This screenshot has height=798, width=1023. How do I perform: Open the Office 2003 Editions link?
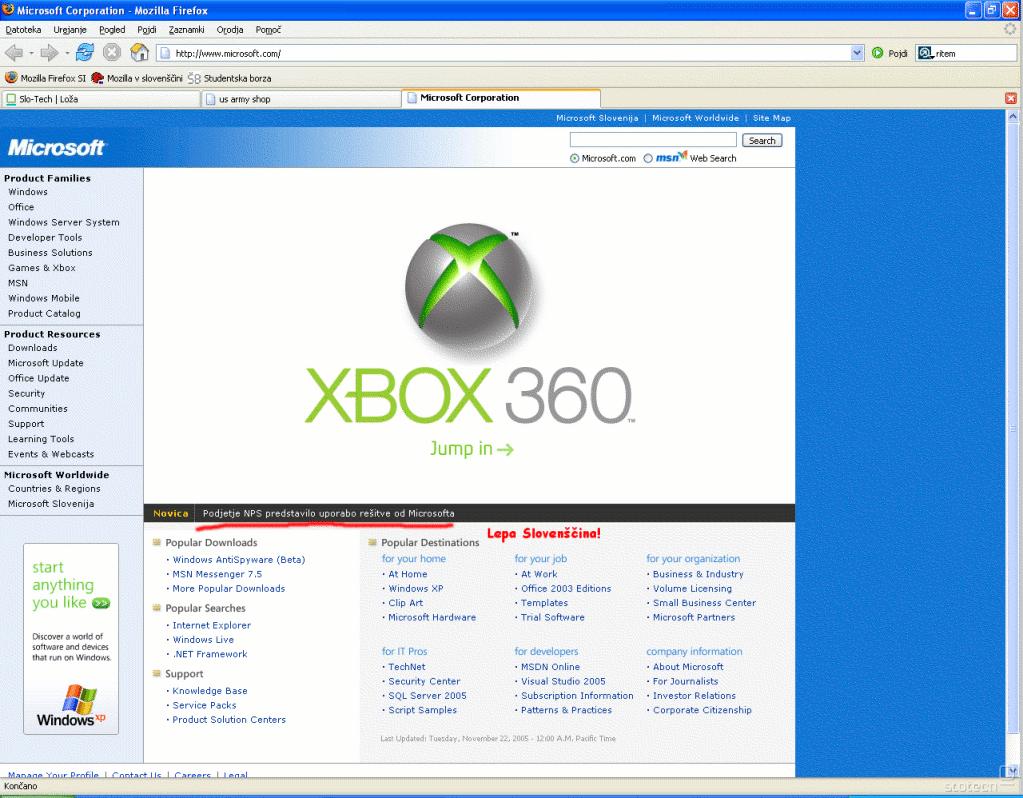point(566,589)
